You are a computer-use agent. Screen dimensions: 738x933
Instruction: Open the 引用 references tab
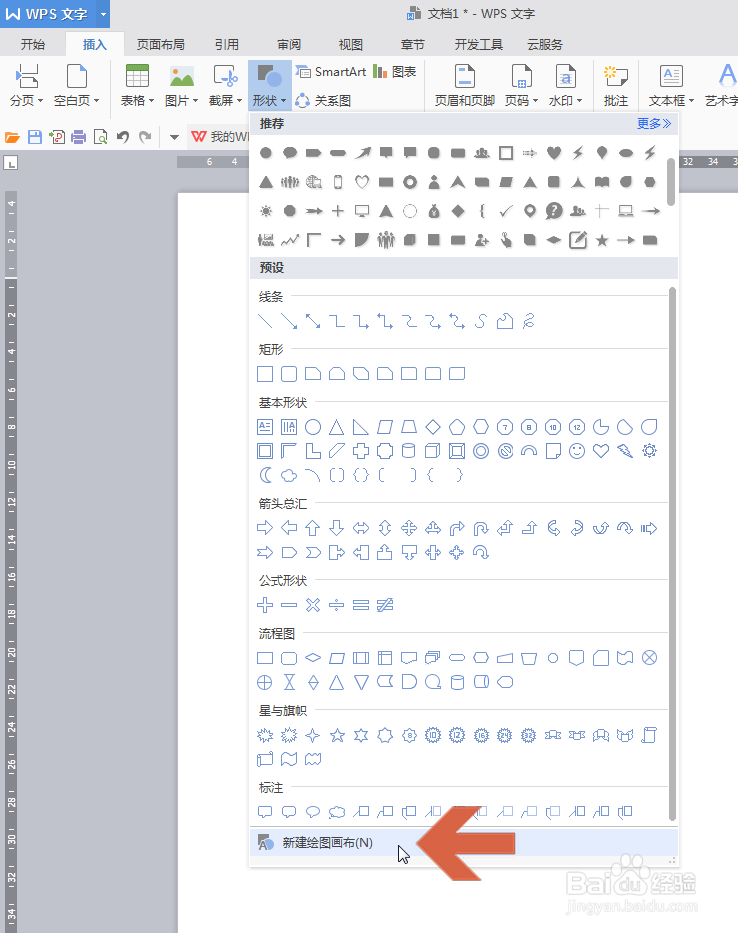[x=227, y=45]
